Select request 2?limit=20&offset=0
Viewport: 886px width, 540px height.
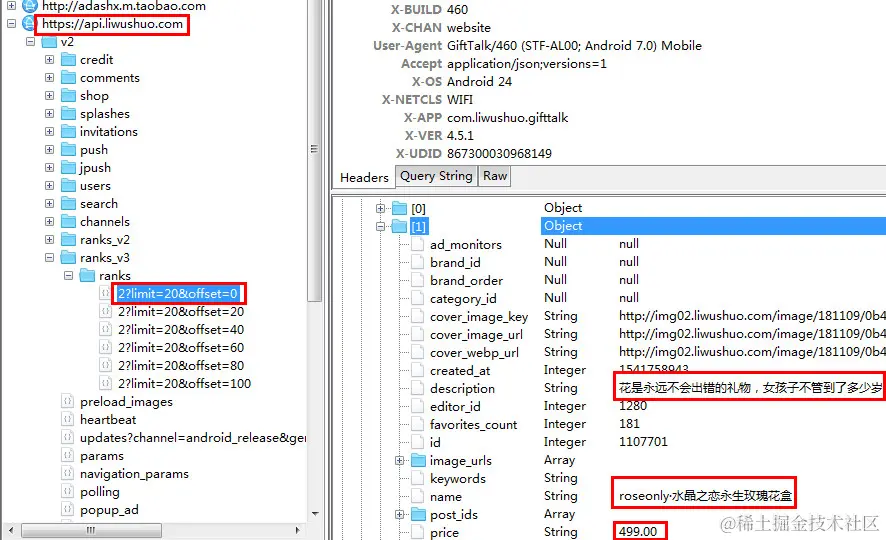click(177, 294)
